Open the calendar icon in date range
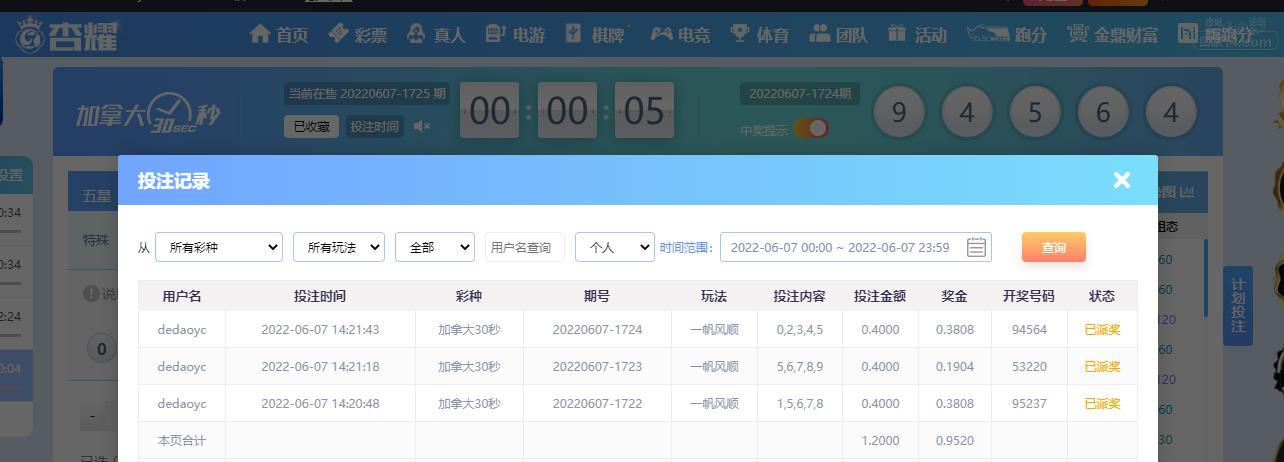The image size is (1284, 462). (x=977, y=247)
